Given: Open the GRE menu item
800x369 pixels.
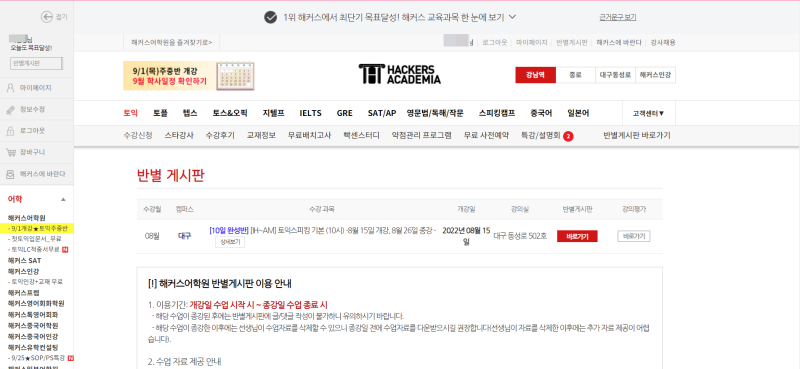Looking at the screenshot, I should click(344, 113).
